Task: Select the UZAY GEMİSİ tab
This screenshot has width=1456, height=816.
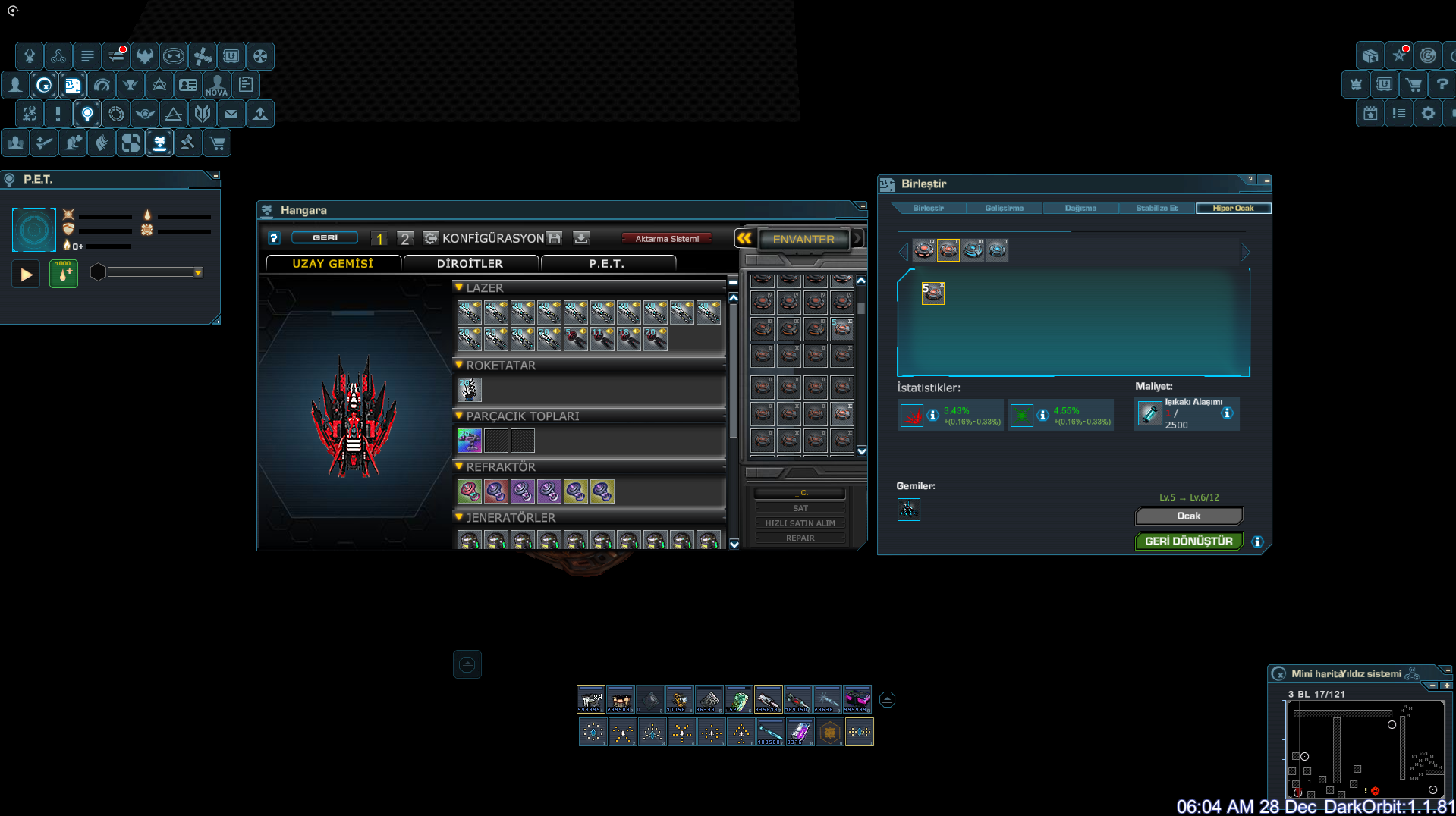Action: coord(333,263)
